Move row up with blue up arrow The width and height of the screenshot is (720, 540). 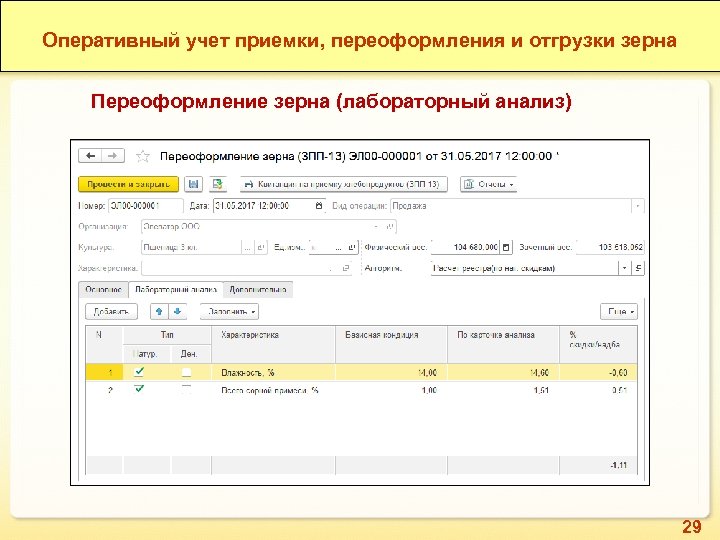point(159,312)
